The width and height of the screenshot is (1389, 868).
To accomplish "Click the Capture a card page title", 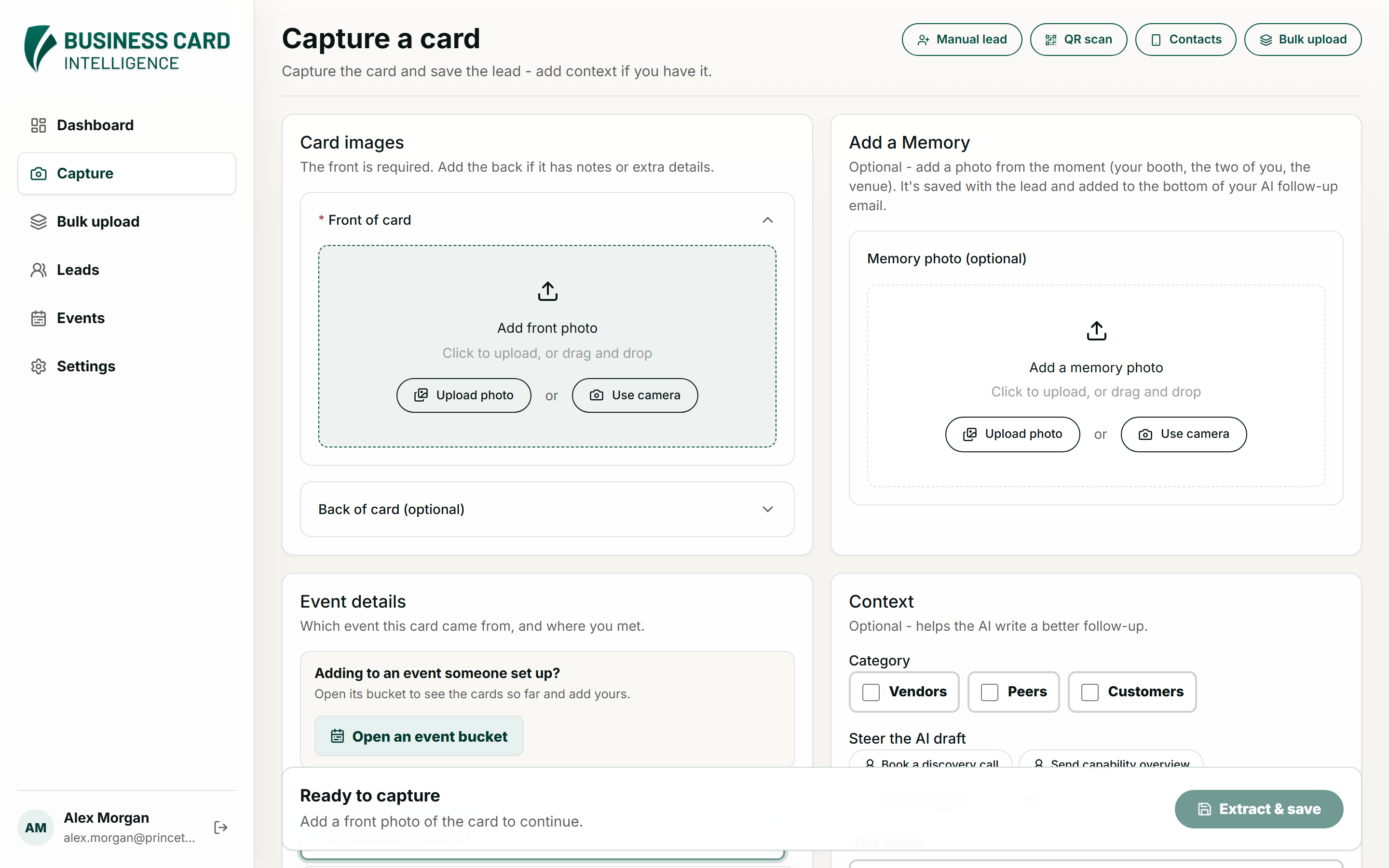I will (381, 39).
